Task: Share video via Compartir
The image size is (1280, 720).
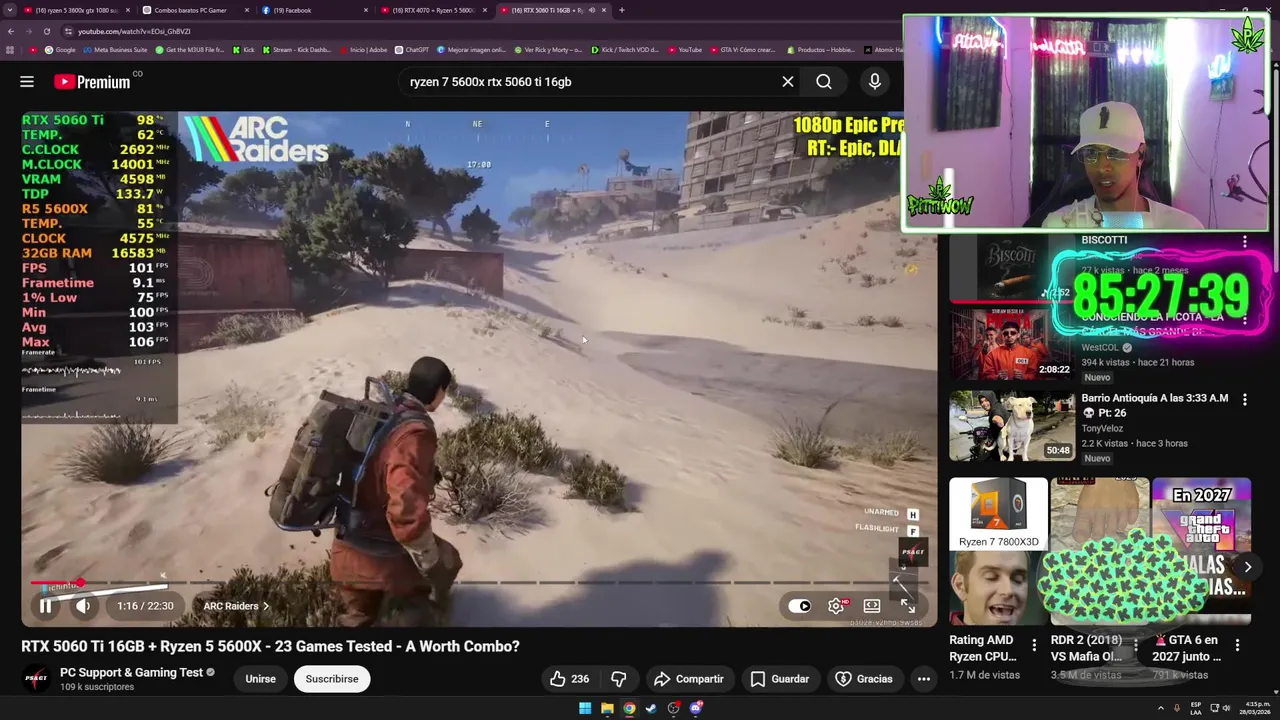Action: click(688, 679)
